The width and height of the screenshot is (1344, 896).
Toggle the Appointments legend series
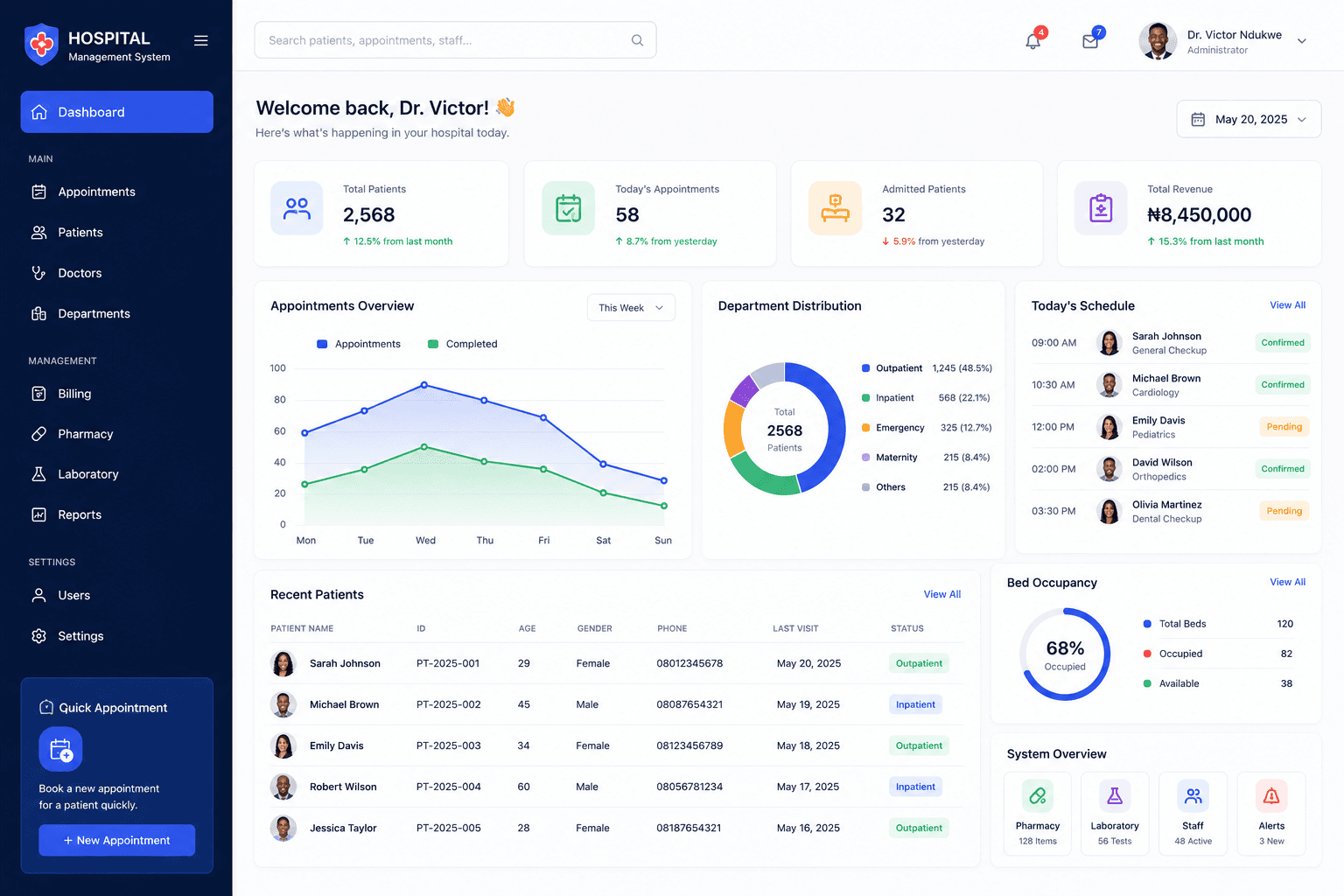359,344
